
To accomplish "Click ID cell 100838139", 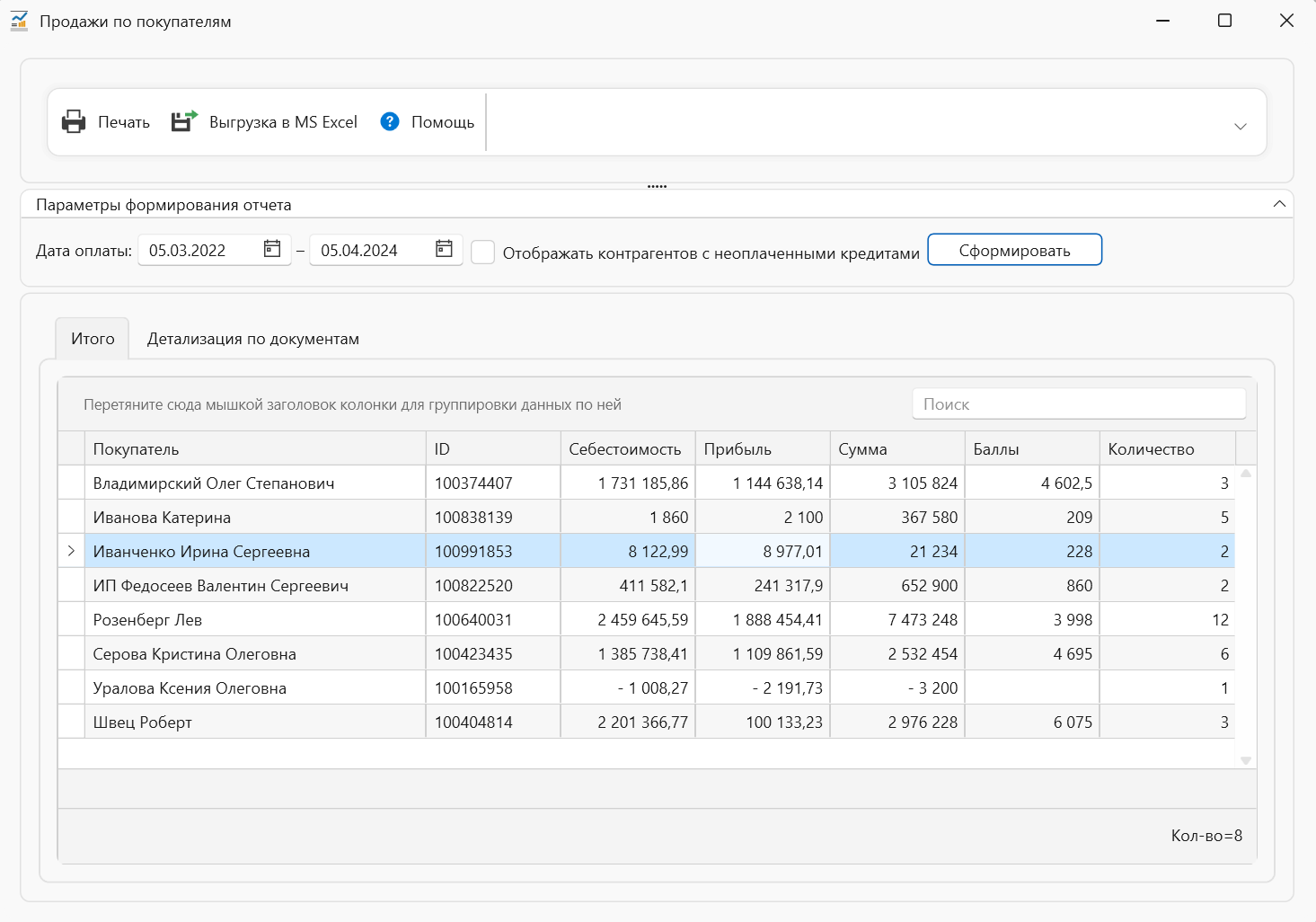I will click(493, 517).
